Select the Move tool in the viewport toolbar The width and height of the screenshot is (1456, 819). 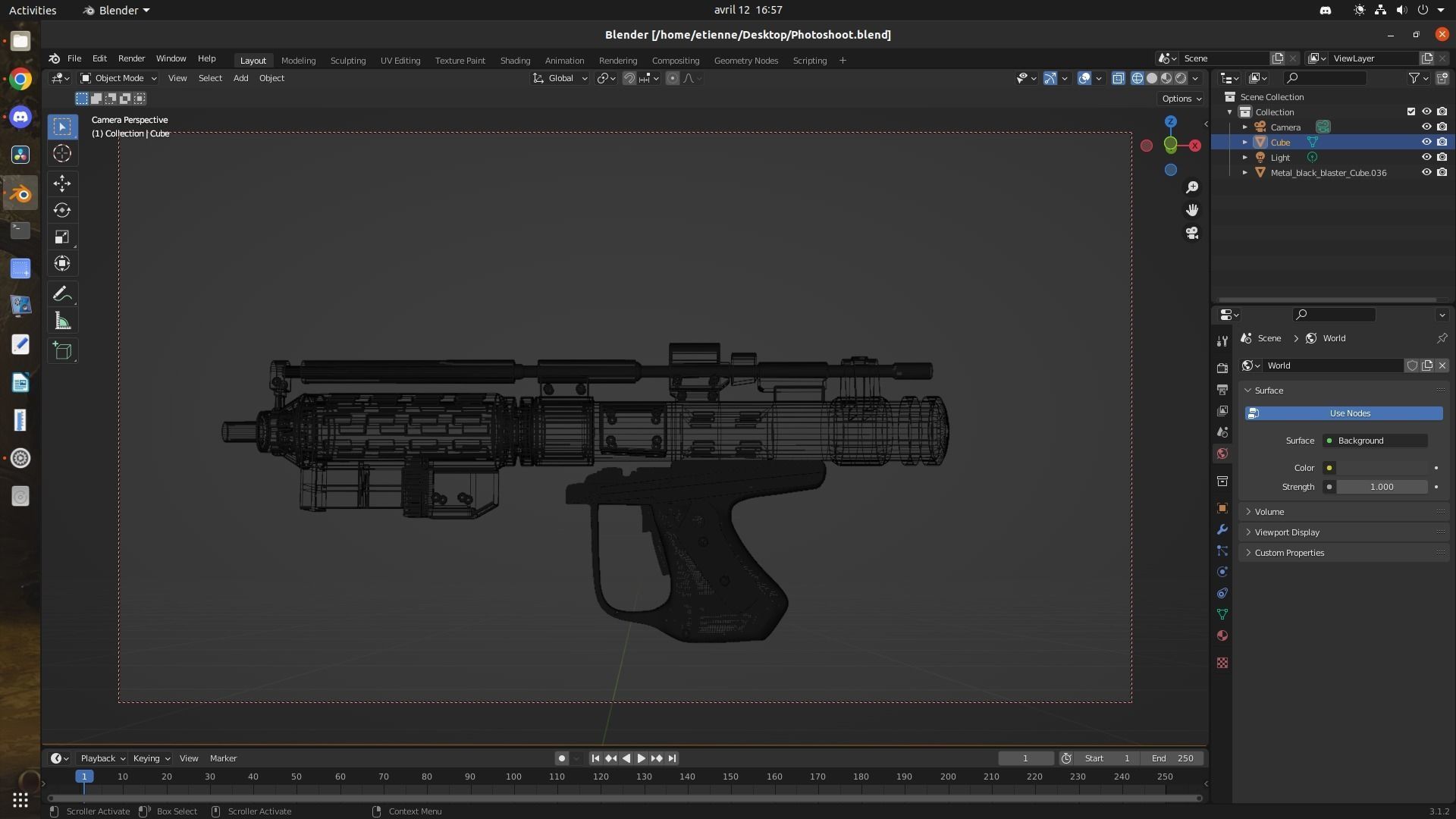pos(61,184)
